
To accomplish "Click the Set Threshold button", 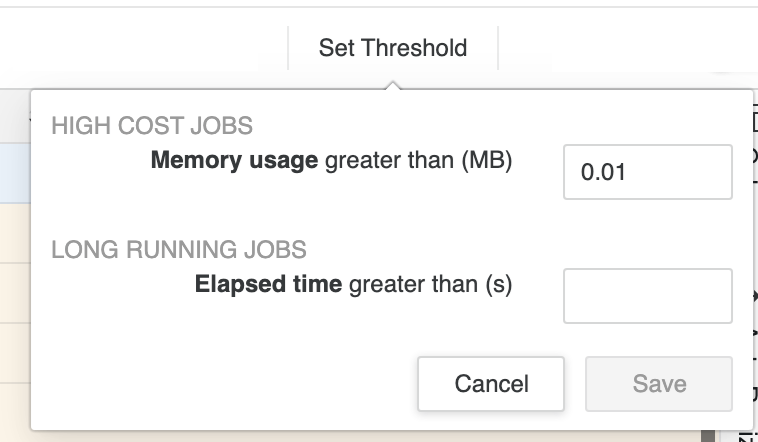I will coord(392,47).
